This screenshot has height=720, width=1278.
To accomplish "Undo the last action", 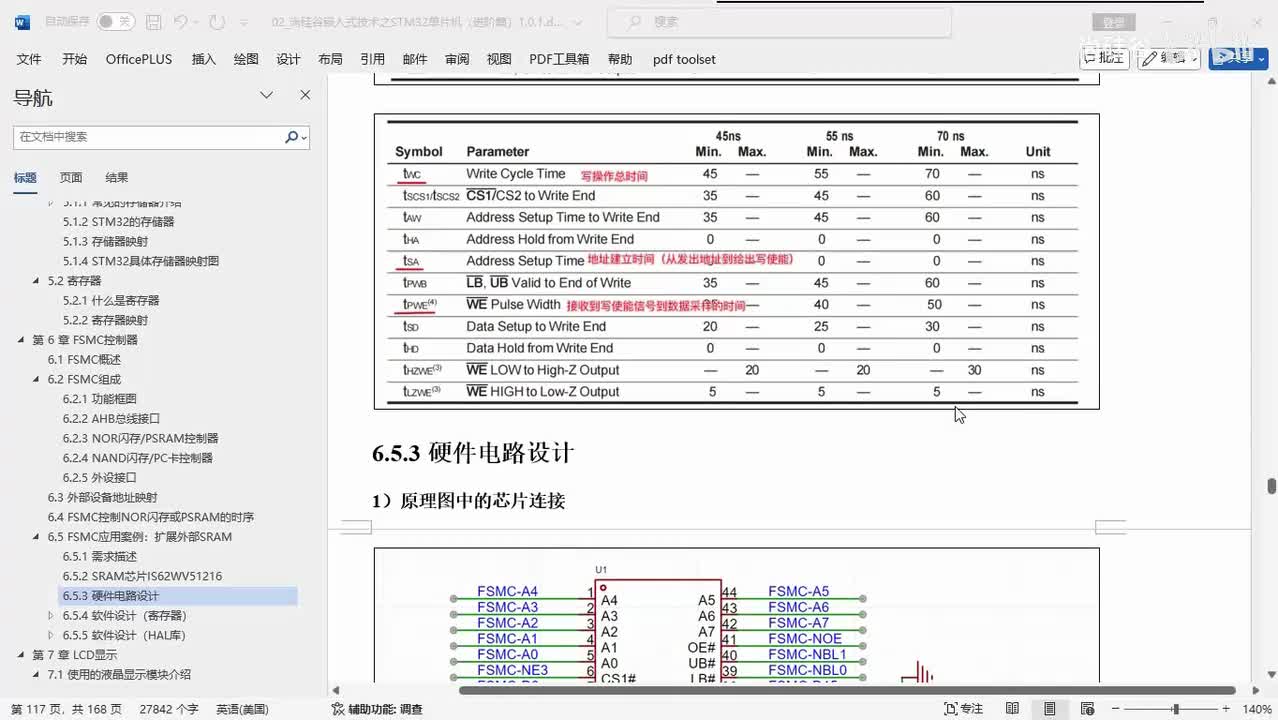I will [180, 21].
